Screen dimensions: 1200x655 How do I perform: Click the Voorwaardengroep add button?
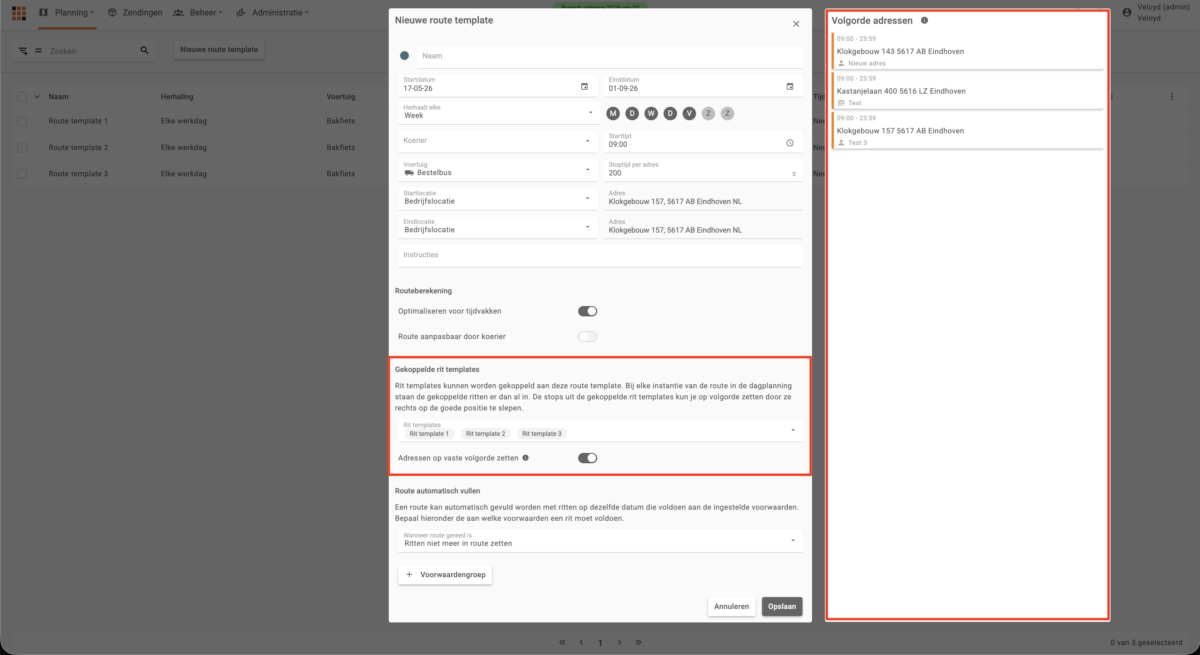pyautogui.click(x=445, y=575)
